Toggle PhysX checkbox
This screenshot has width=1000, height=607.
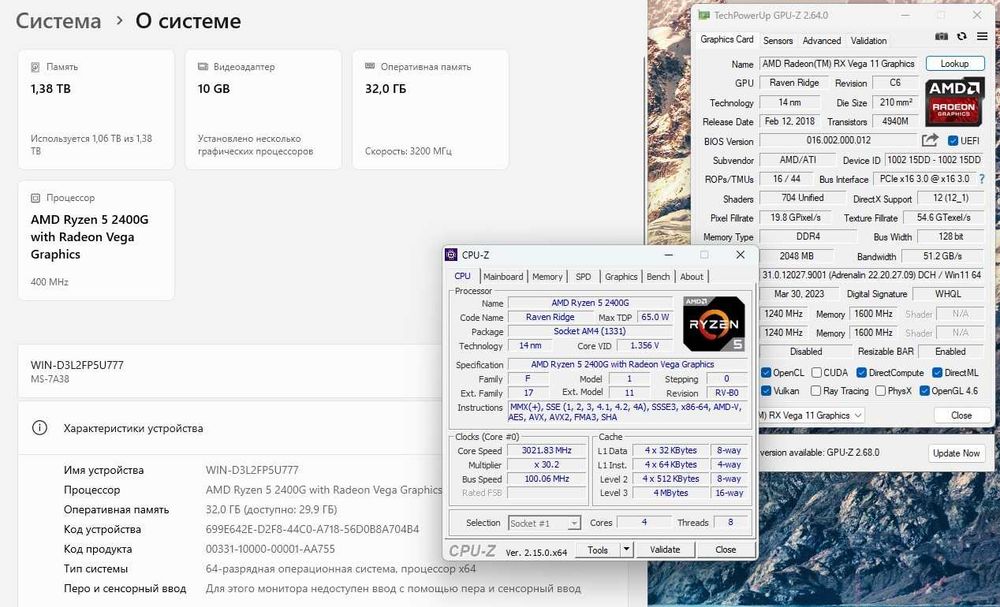pos(881,391)
